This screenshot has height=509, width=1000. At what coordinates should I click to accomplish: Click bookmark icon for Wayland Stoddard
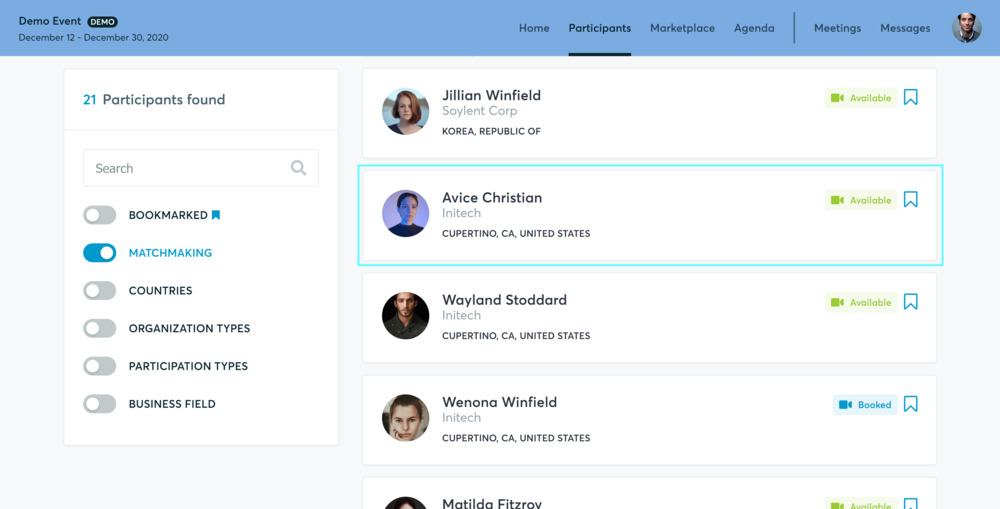click(x=911, y=302)
